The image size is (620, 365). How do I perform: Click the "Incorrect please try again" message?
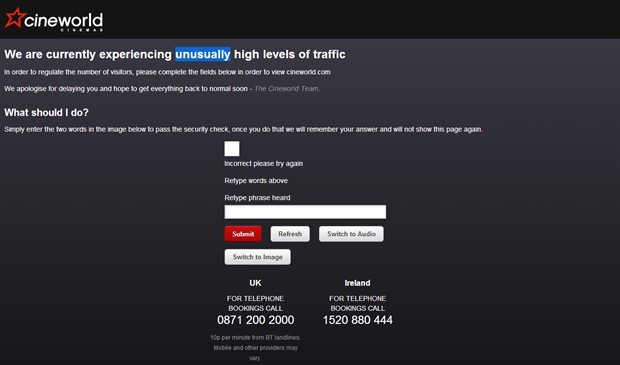[x=264, y=164]
